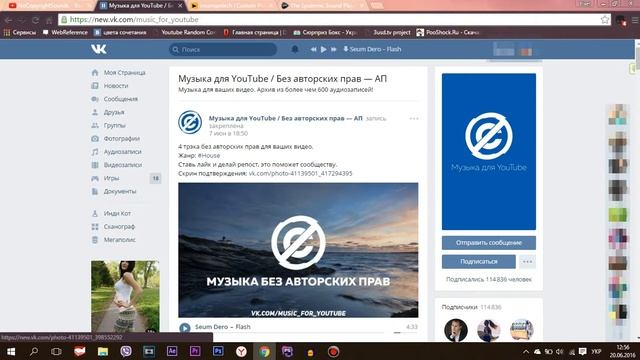Play the Seum Dero – Flash track in post
The height and width of the screenshot is (360, 640).
coord(184,327)
